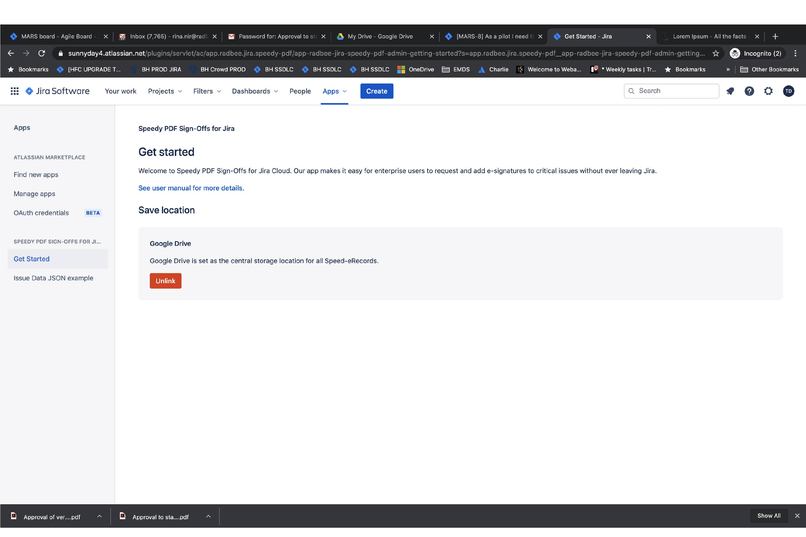Screen dimensions: 806x537
Task: Click the blue Create button
Action: (x=376, y=91)
